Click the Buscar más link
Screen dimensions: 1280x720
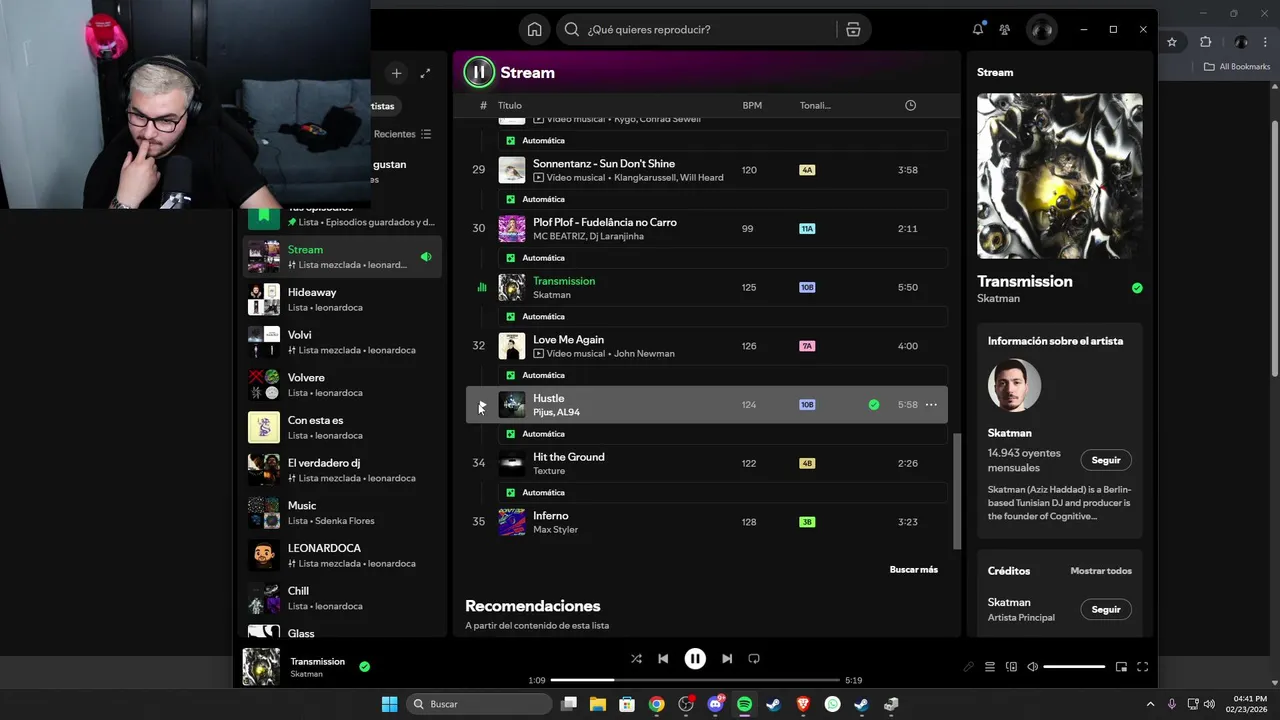coord(914,570)
